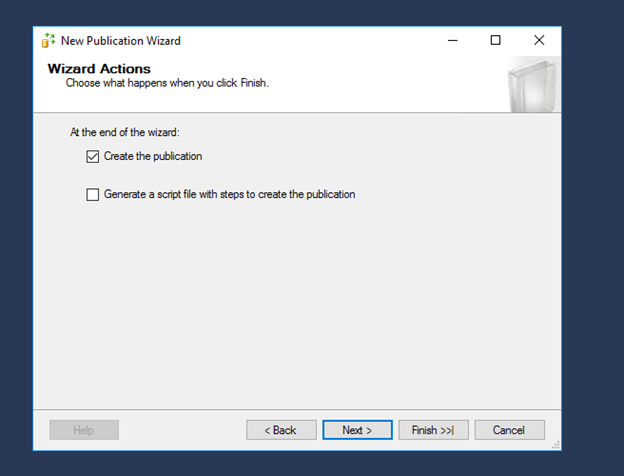Go back with the < Back button
Viewport: 624px width, 476px height.
(281, 430)
